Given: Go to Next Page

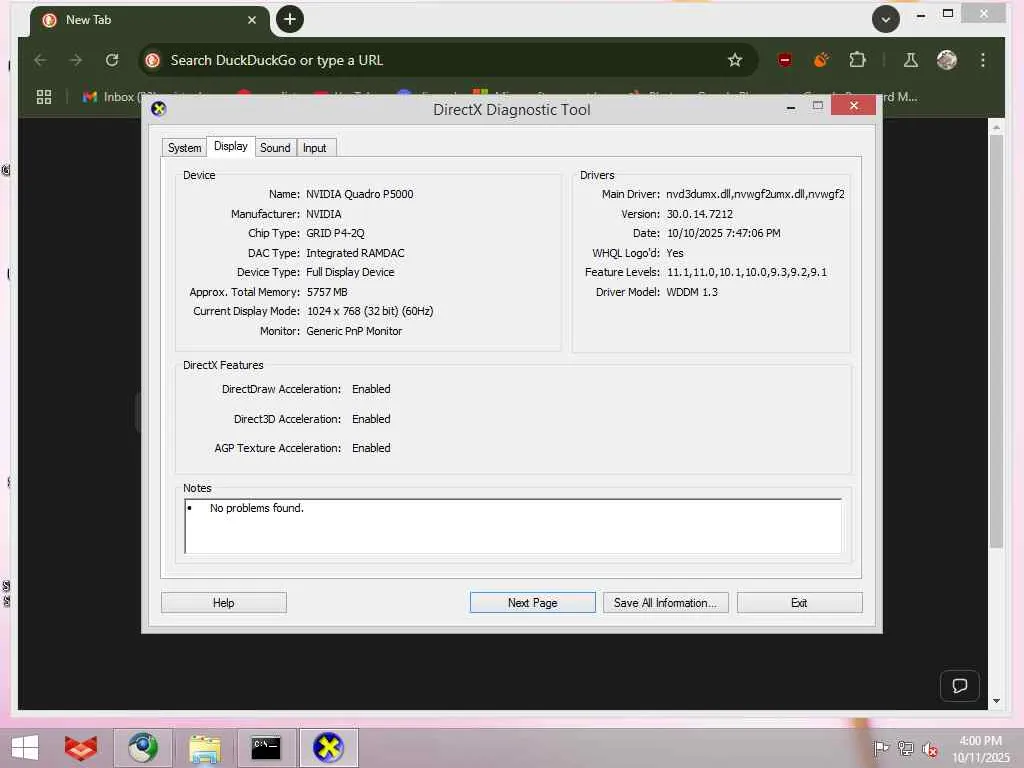Looking at the screenshot, I should point(532,602).
